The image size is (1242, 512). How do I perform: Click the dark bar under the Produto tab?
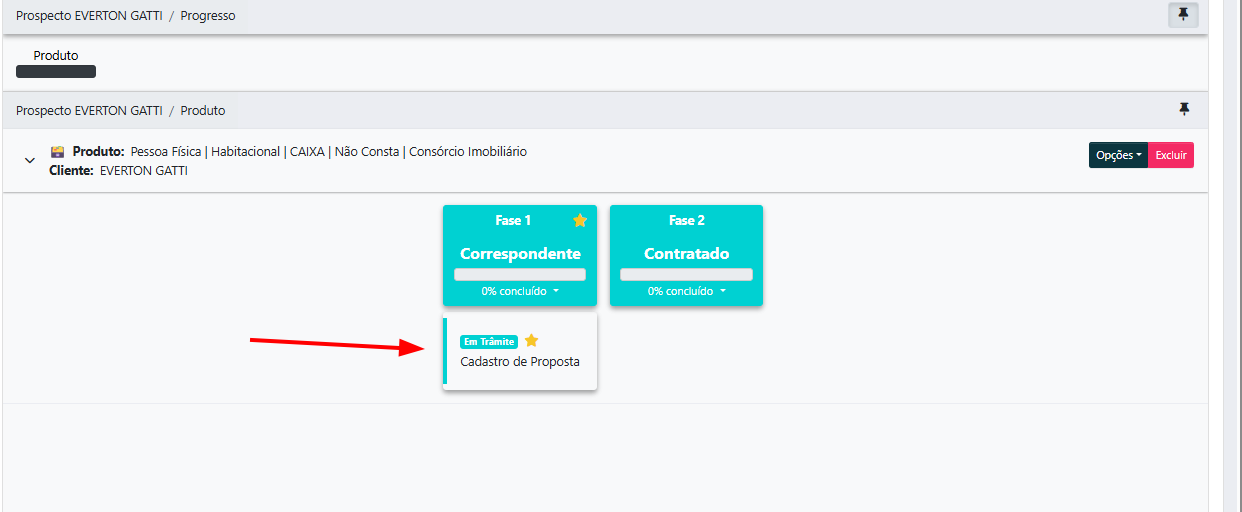56,72
